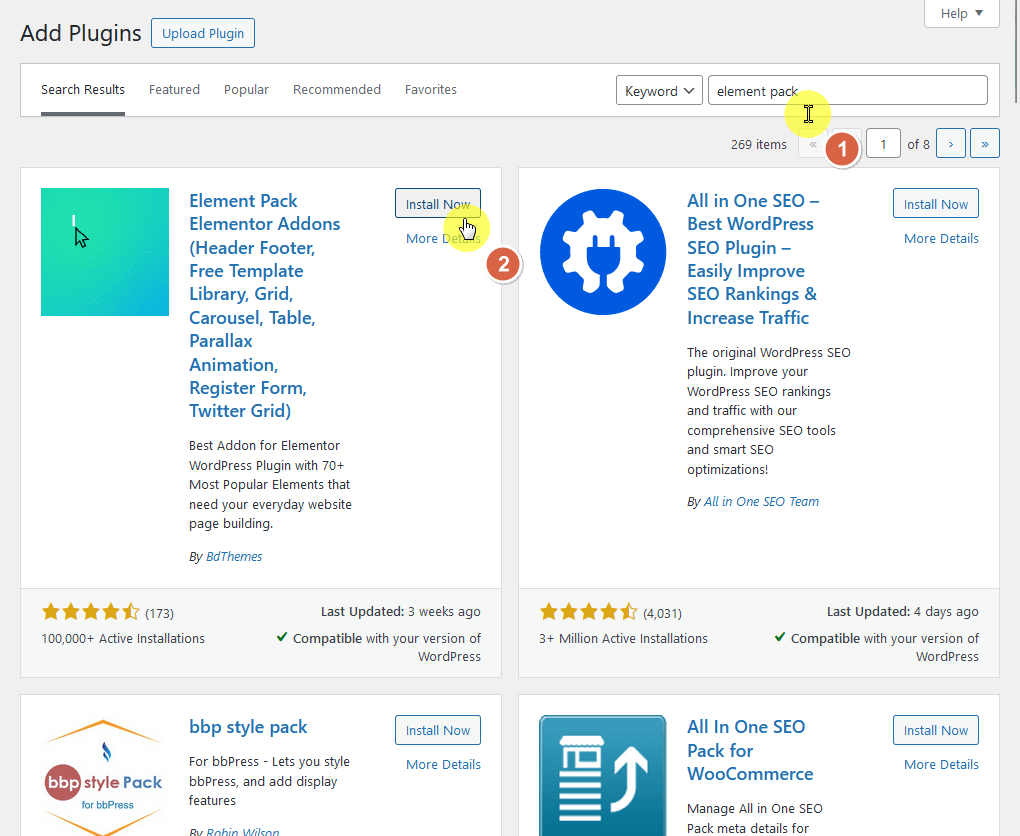Go to the next results page
Image resolution: width=1020 pixels, height=836 pixels.
click(x=950, y=143)
